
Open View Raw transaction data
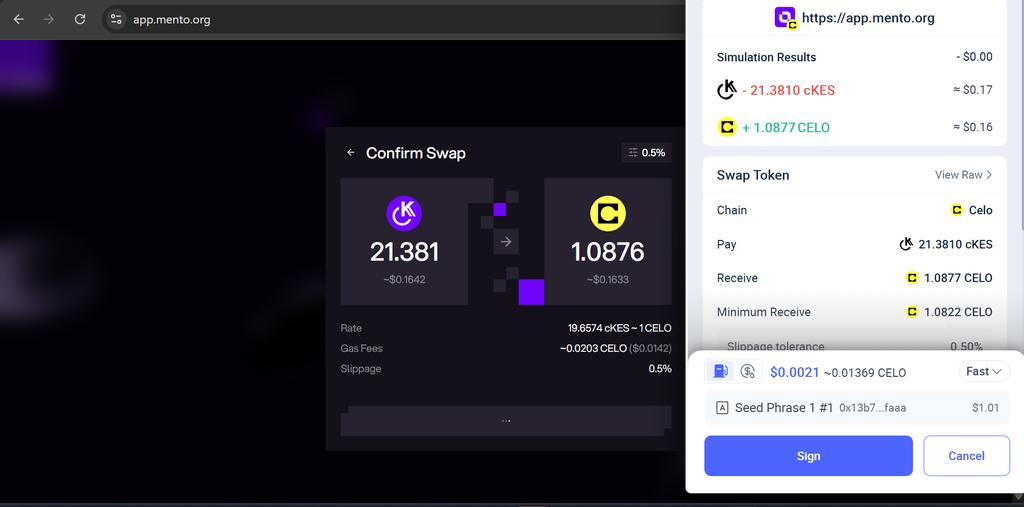click(x=963, y=174)
